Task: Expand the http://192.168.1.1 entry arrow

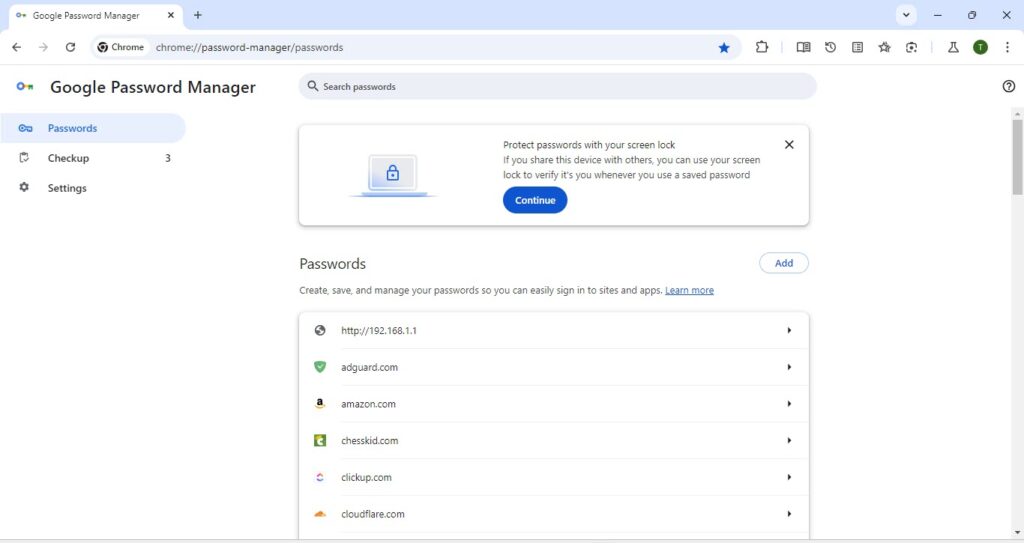Action: pos(789,331)
